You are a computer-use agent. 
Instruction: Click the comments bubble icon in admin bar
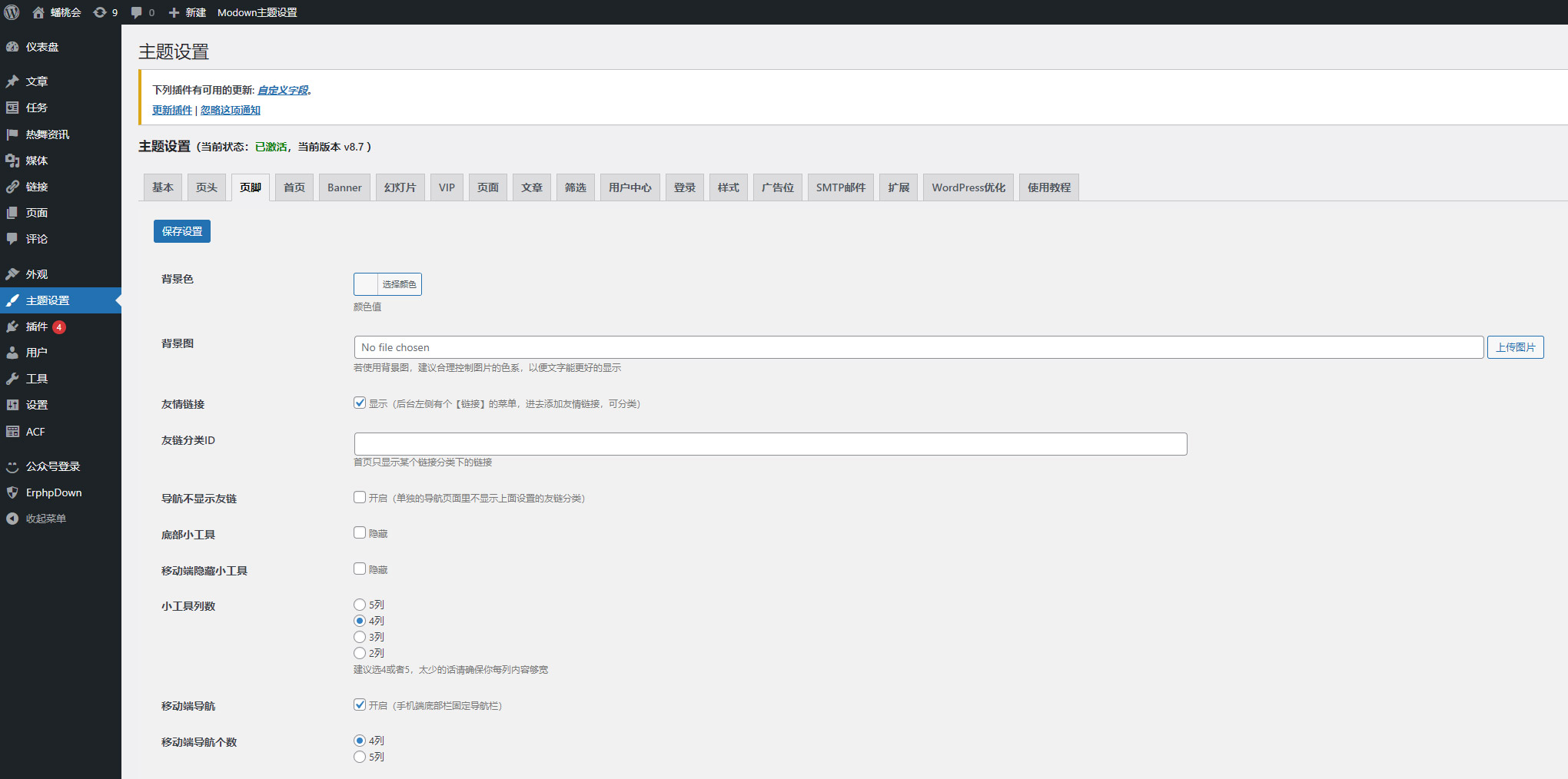coord(137,12)
